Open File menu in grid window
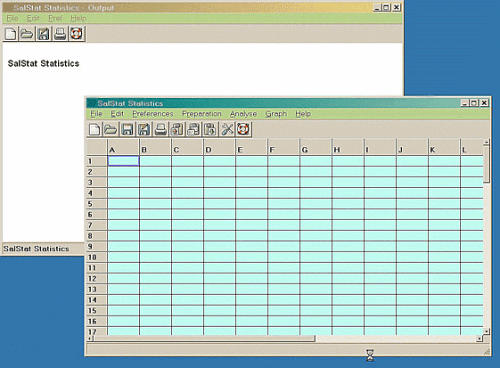 [96, 114]
